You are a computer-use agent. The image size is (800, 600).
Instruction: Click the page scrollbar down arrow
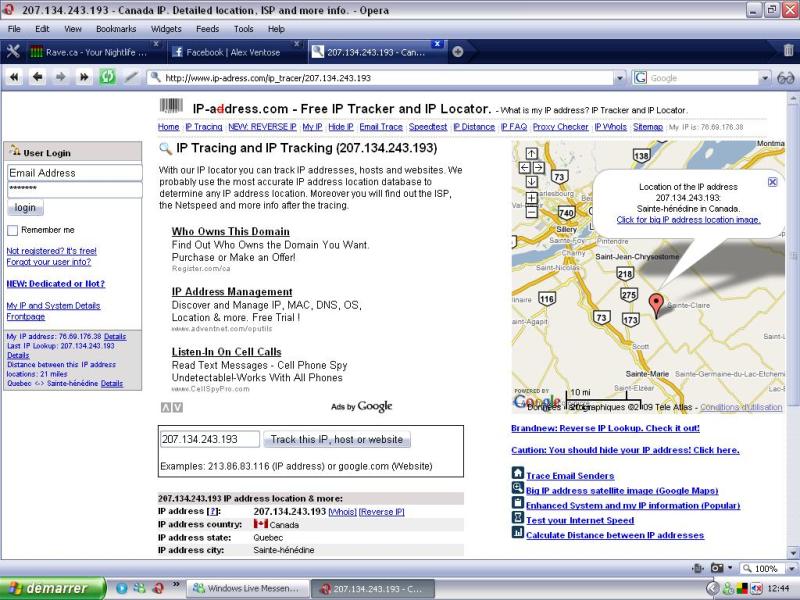pyautogui.click(x=792, y=553)
